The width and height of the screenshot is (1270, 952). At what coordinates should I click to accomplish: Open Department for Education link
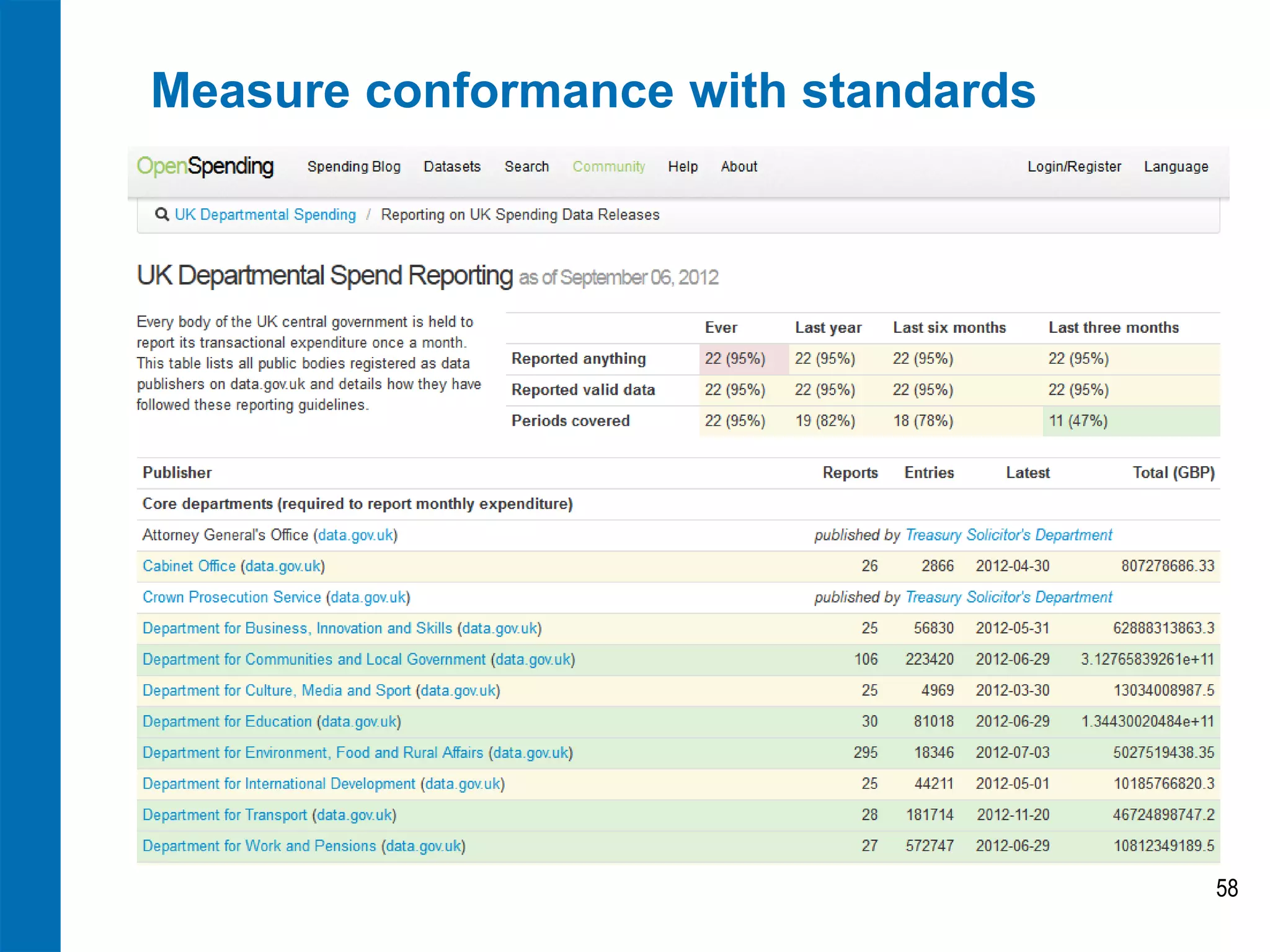[x=227, y=721]
